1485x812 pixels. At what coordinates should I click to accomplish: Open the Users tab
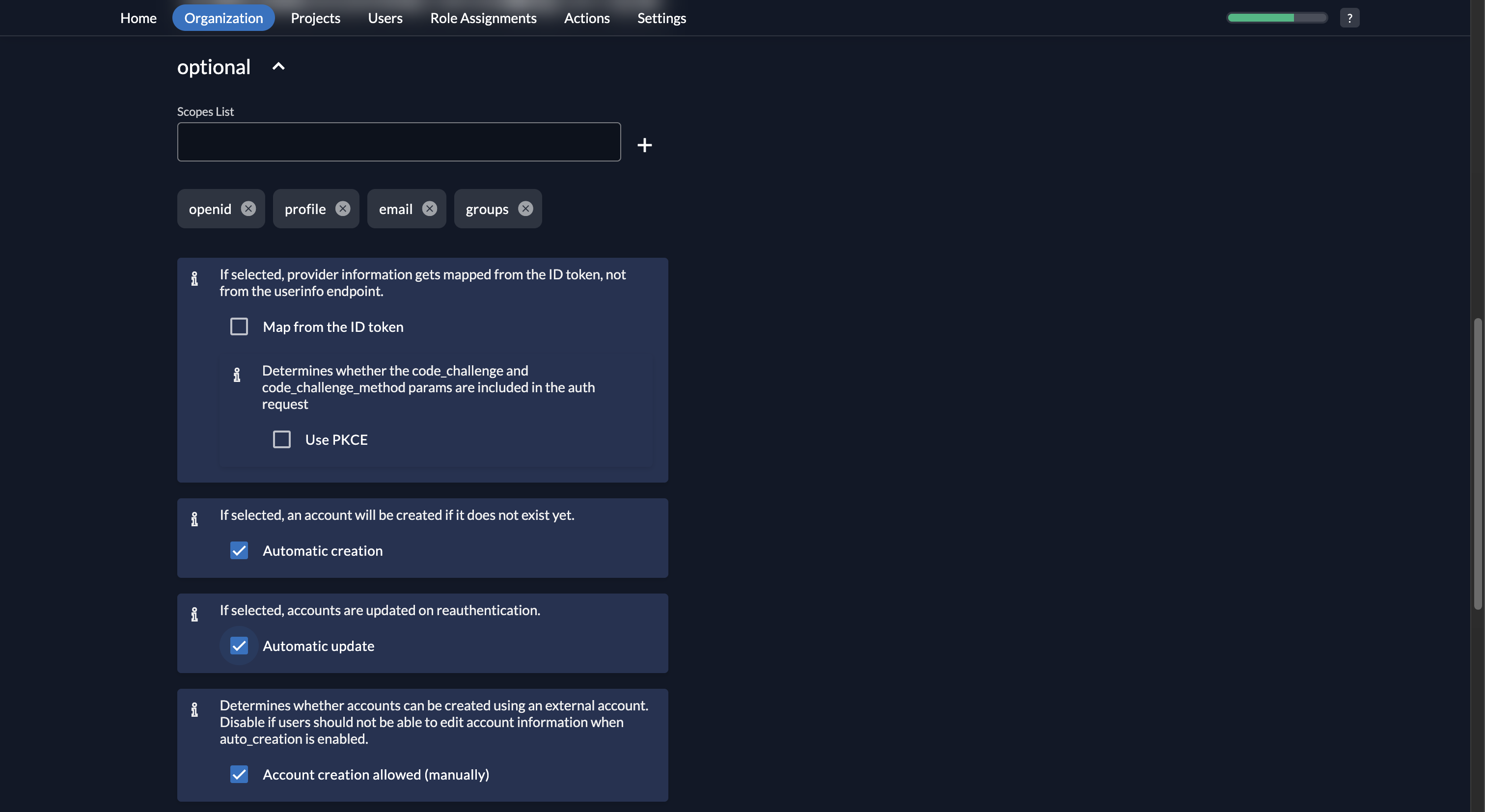pos(385,18)
